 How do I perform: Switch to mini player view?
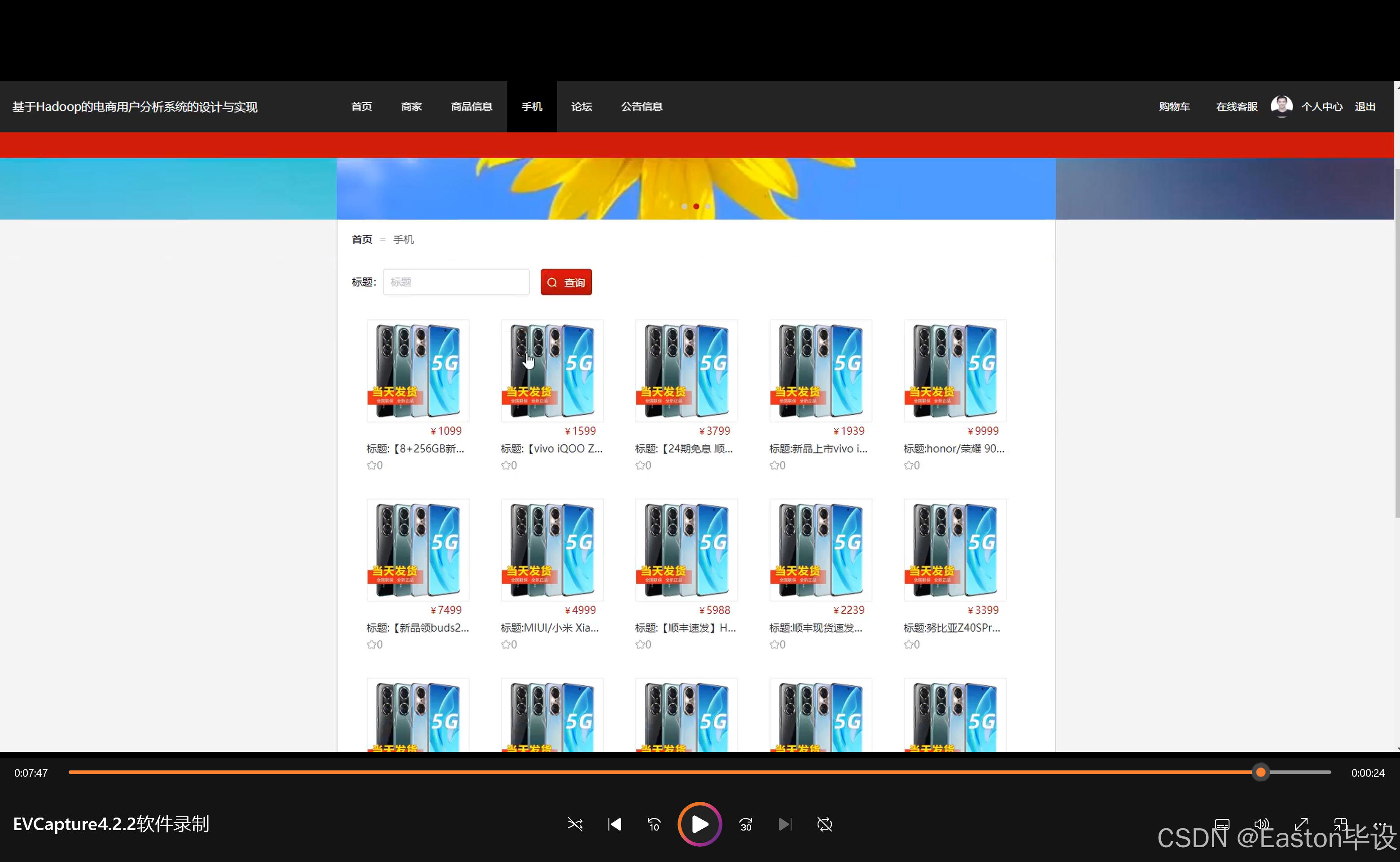tap(1340, 824)
